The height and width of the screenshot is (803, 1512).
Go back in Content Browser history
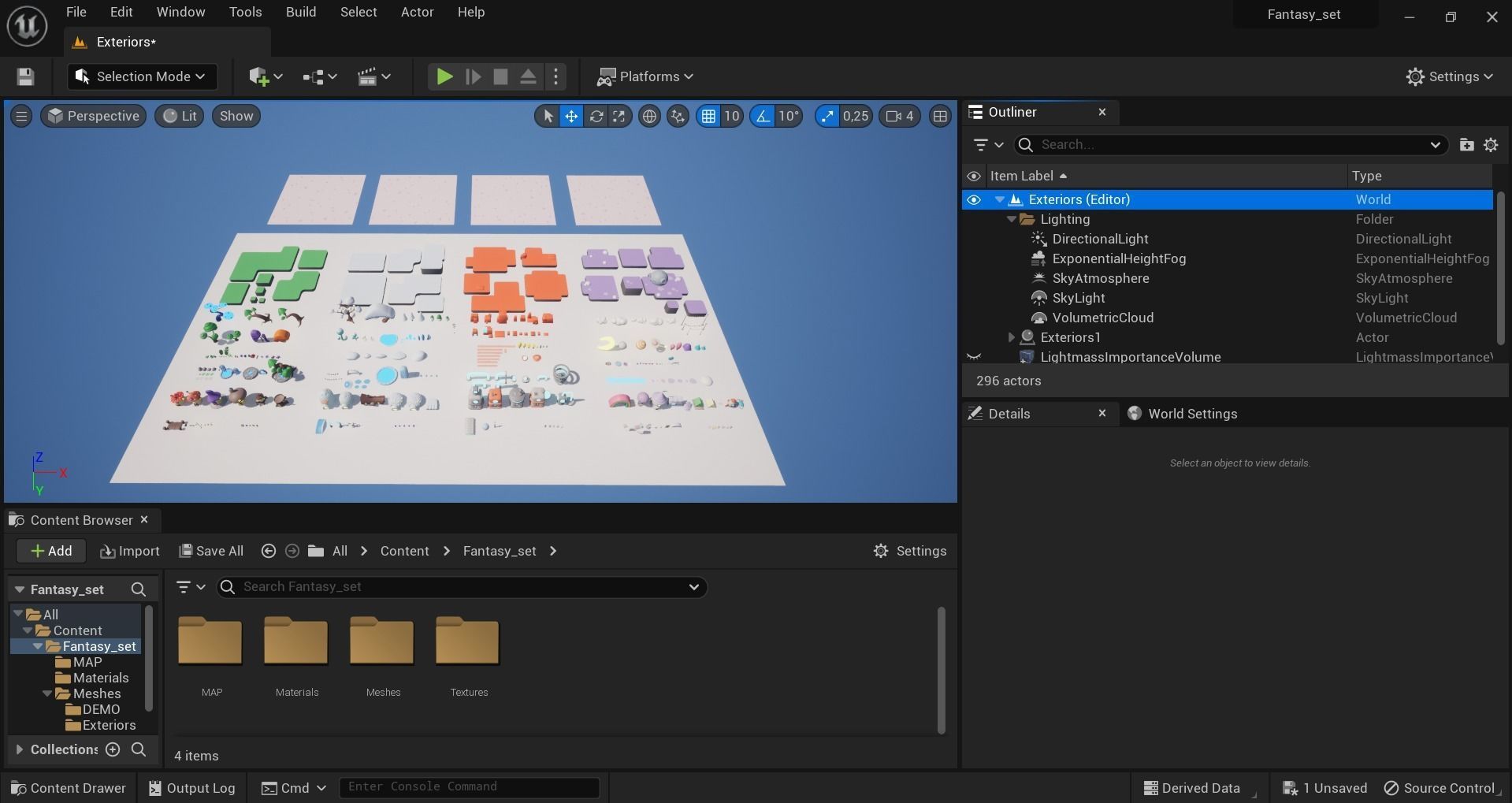click(x=268, y=551)
